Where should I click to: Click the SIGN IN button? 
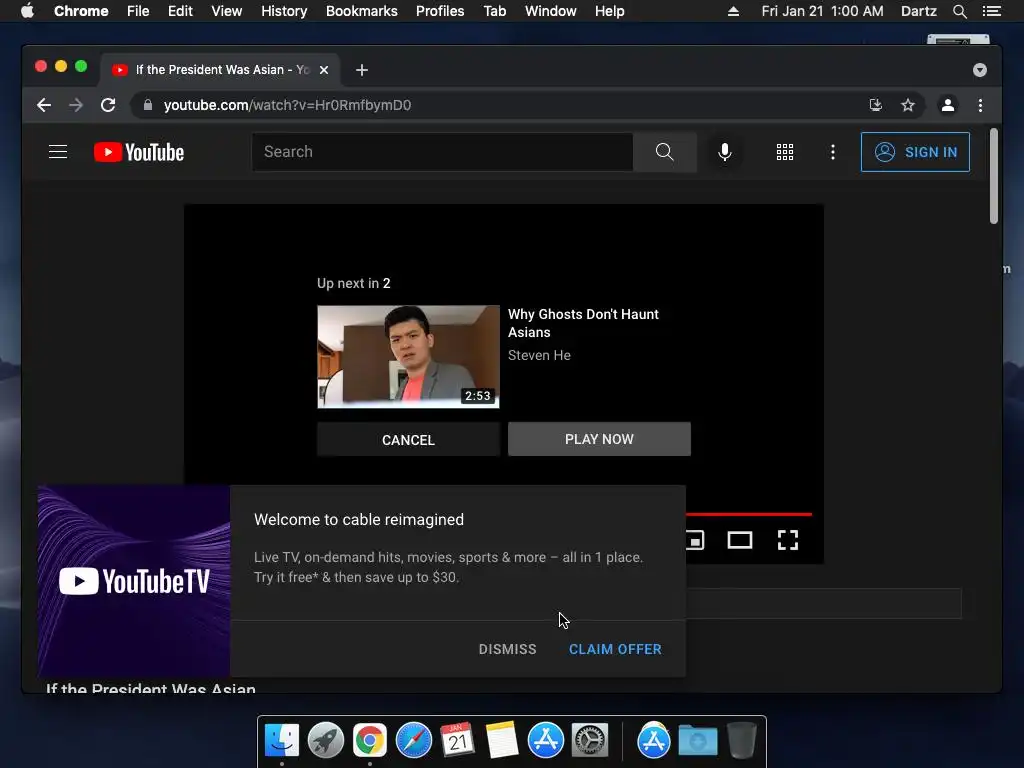click(x=915, y=152)
